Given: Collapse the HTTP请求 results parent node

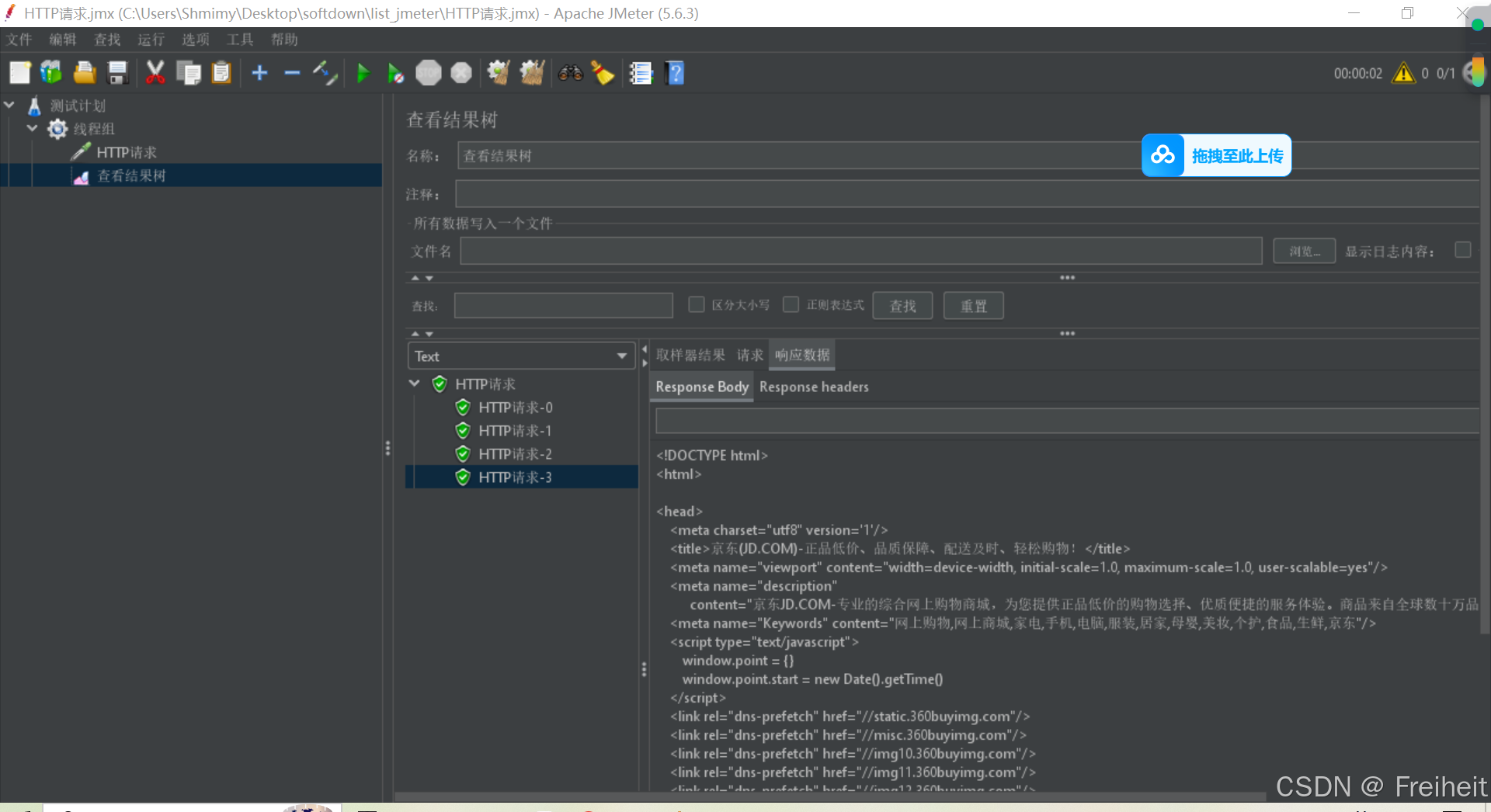Looking at the screenshot, I should pos(415,383).
